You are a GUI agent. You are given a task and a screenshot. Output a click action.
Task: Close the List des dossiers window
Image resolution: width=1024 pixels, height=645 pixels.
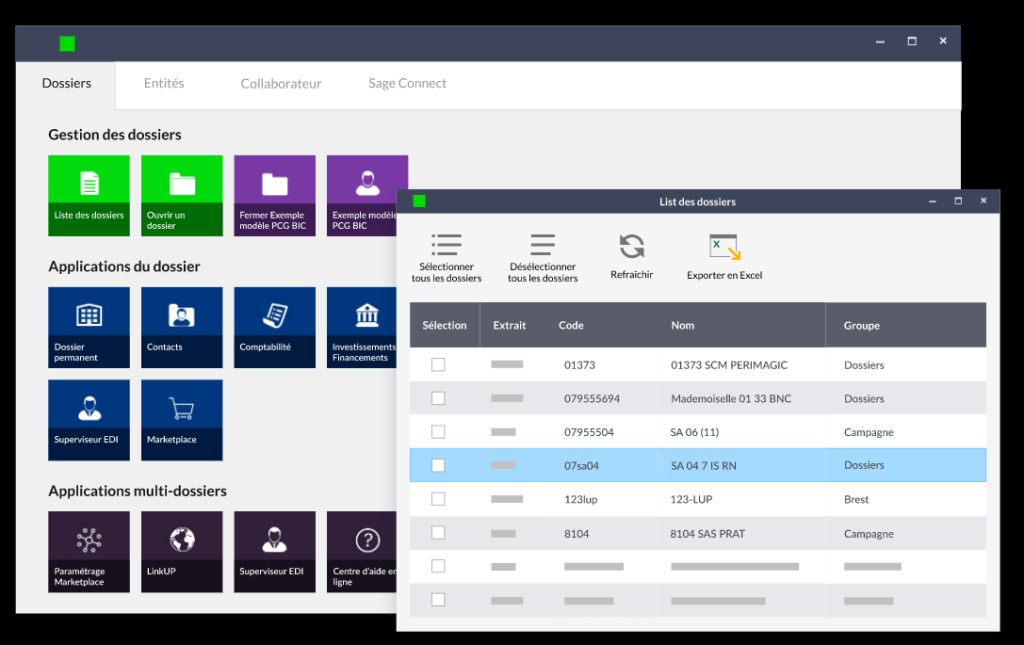[x=984, y=200]
